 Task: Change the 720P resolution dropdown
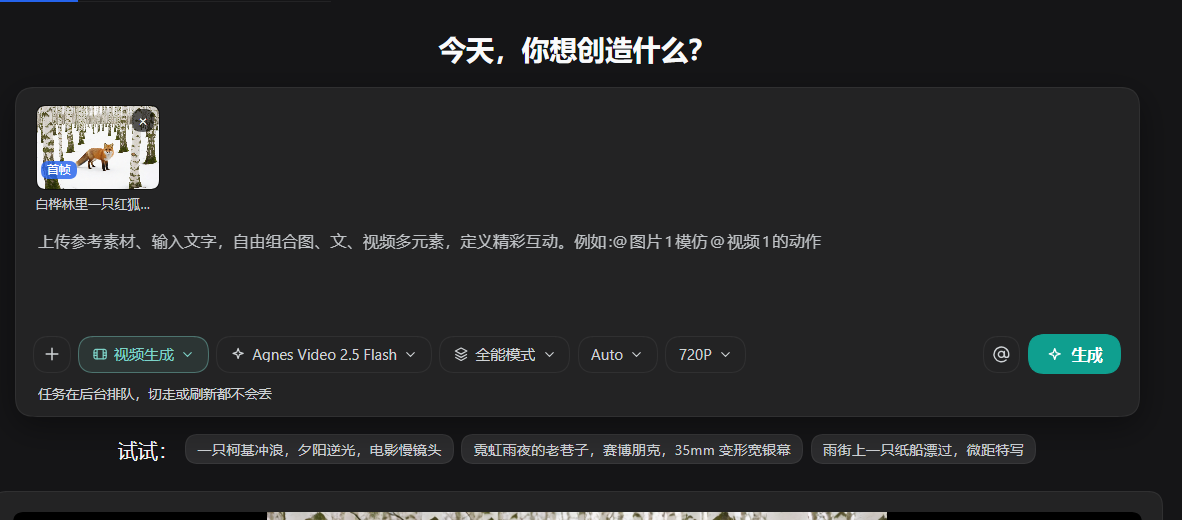coord(705,354)
